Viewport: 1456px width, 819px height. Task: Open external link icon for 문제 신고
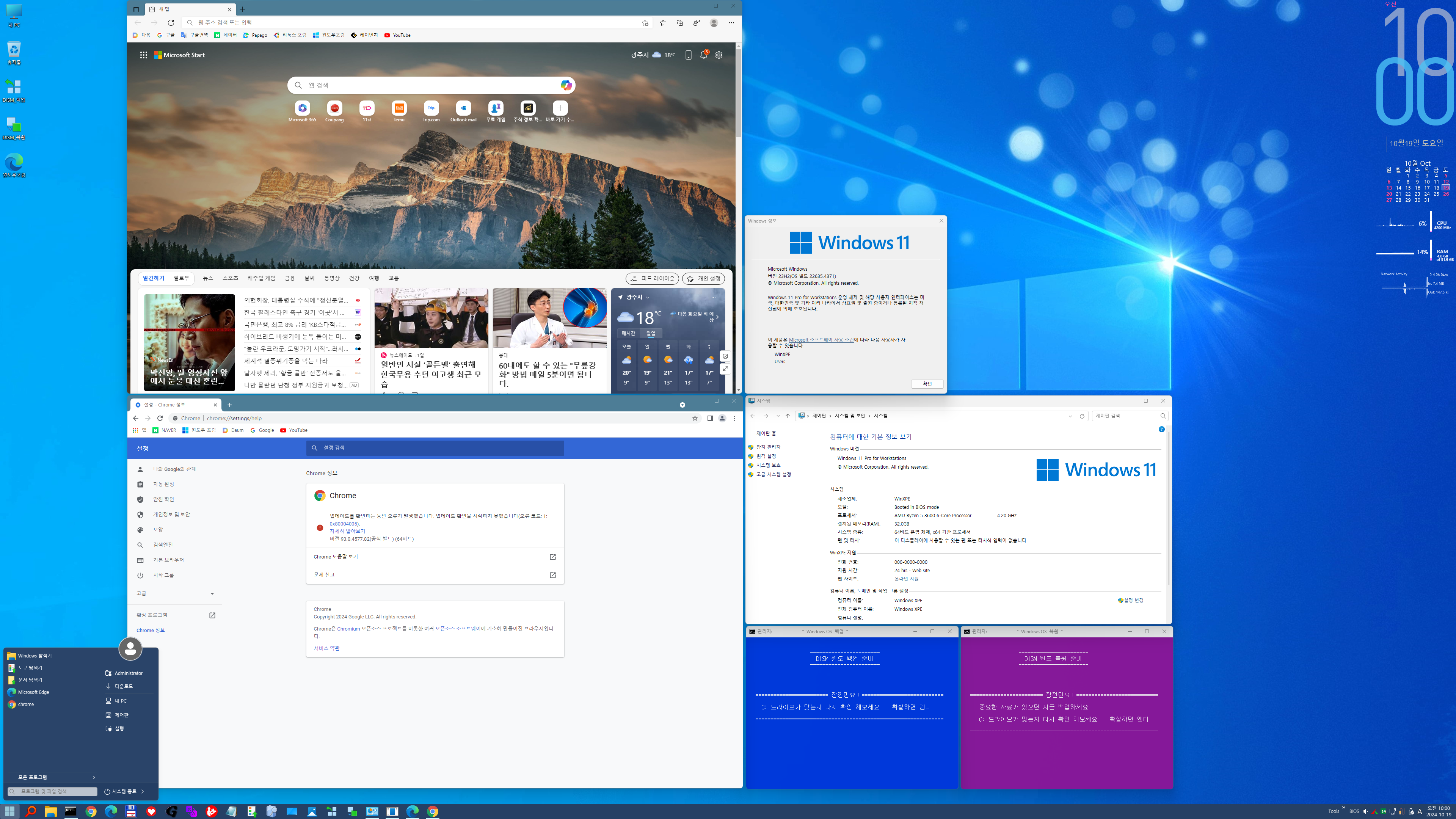(x=553, y=575)
